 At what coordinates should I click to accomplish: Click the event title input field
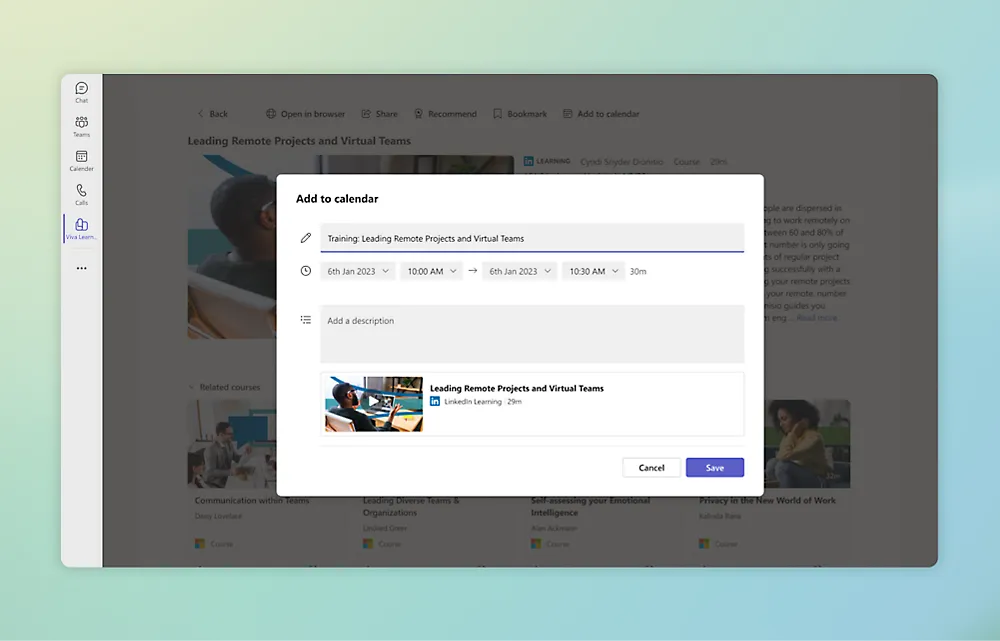pyautogui.click(x=531, y=238)
